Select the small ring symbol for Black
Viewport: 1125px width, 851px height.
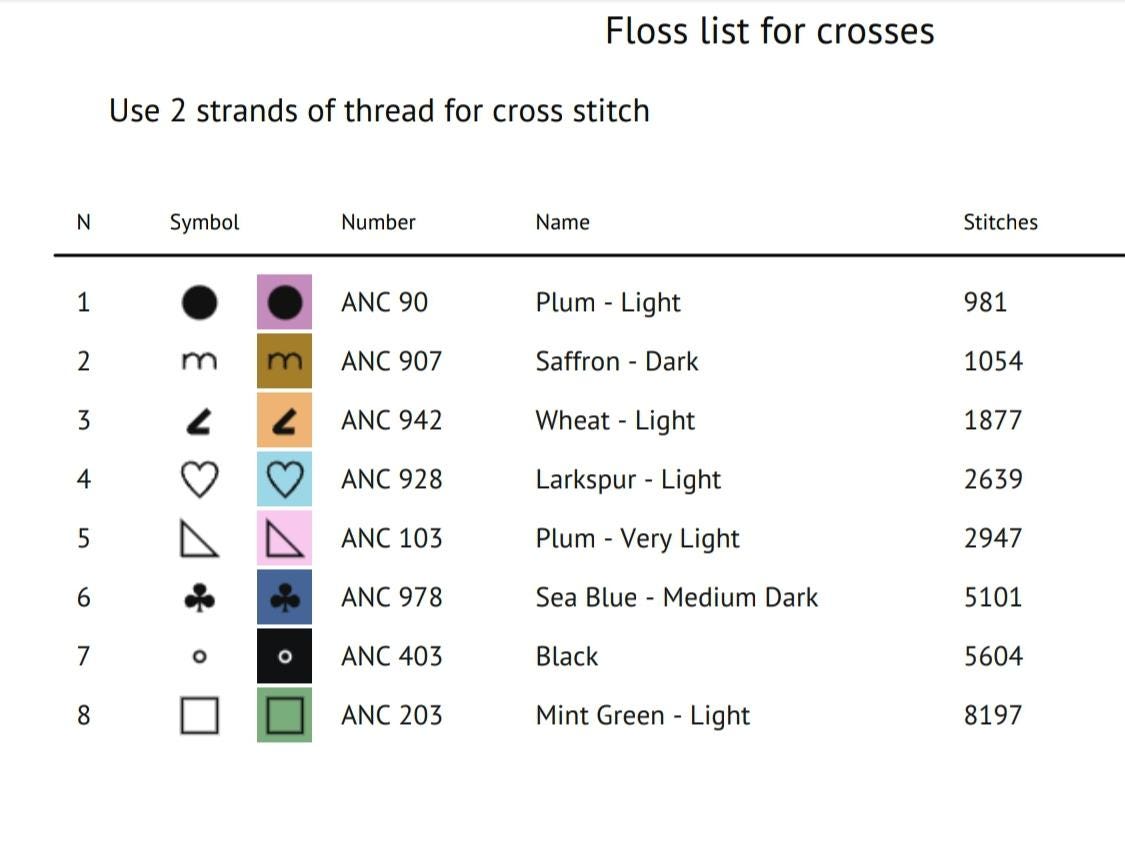[199, 657]
